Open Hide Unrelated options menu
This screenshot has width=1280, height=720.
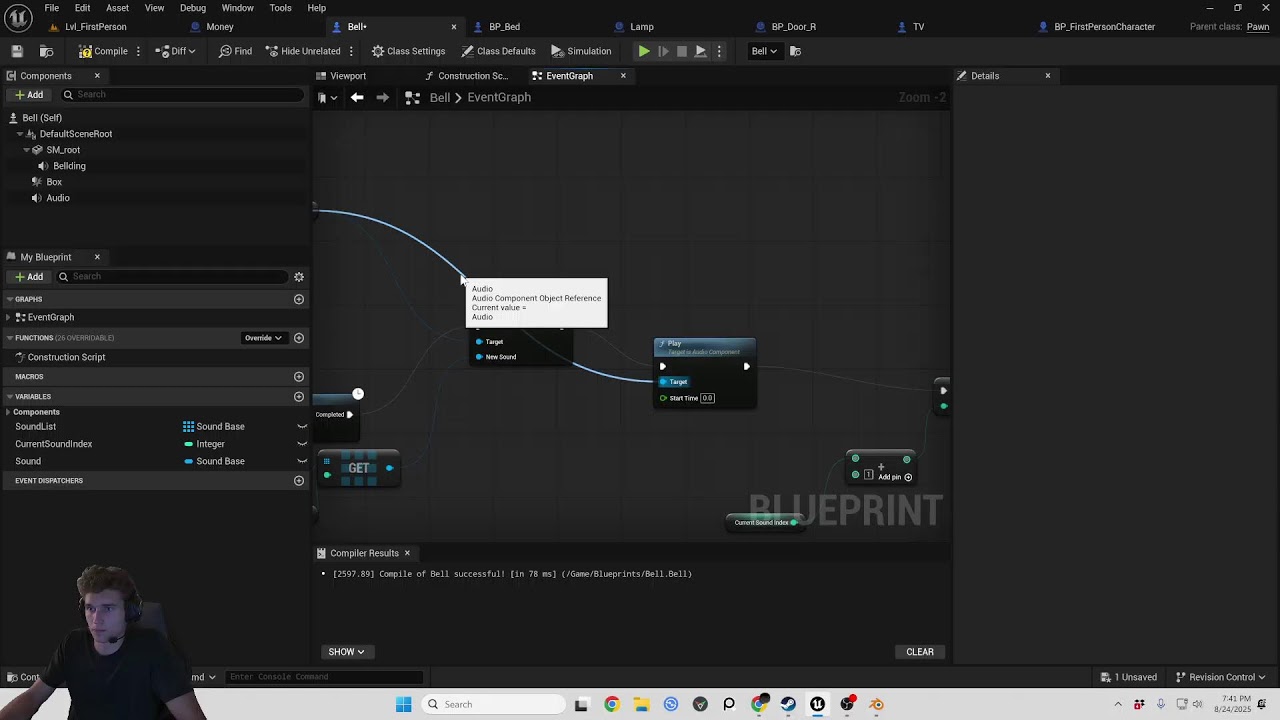pos(351,51)
